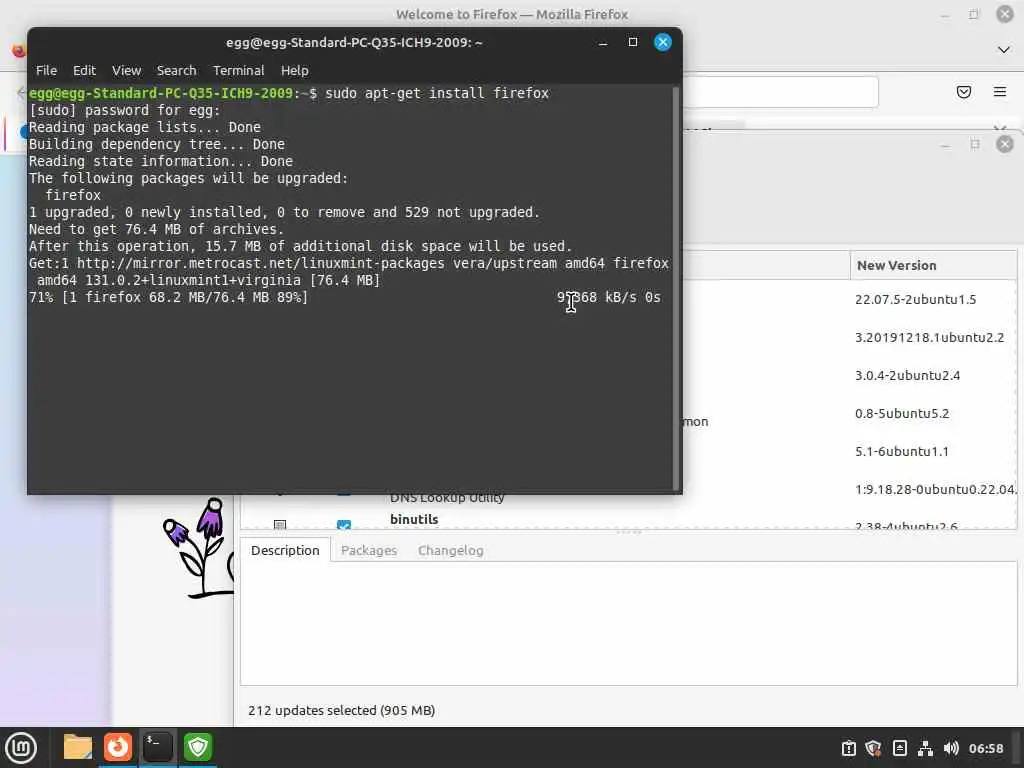Open the terminal View menu

click(126, 71)
